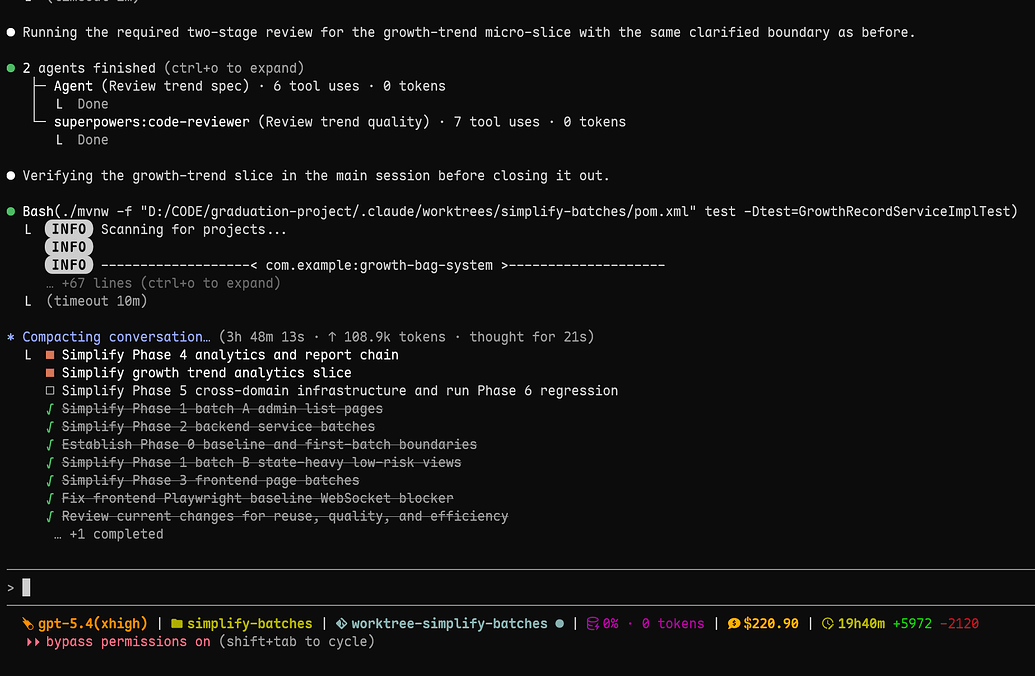The width and height of the screenshot is (1035, 676).
Task: Click the checkmark beside 'Simplify Phase 2 backend service batches'
Action: tap(50, 426)
